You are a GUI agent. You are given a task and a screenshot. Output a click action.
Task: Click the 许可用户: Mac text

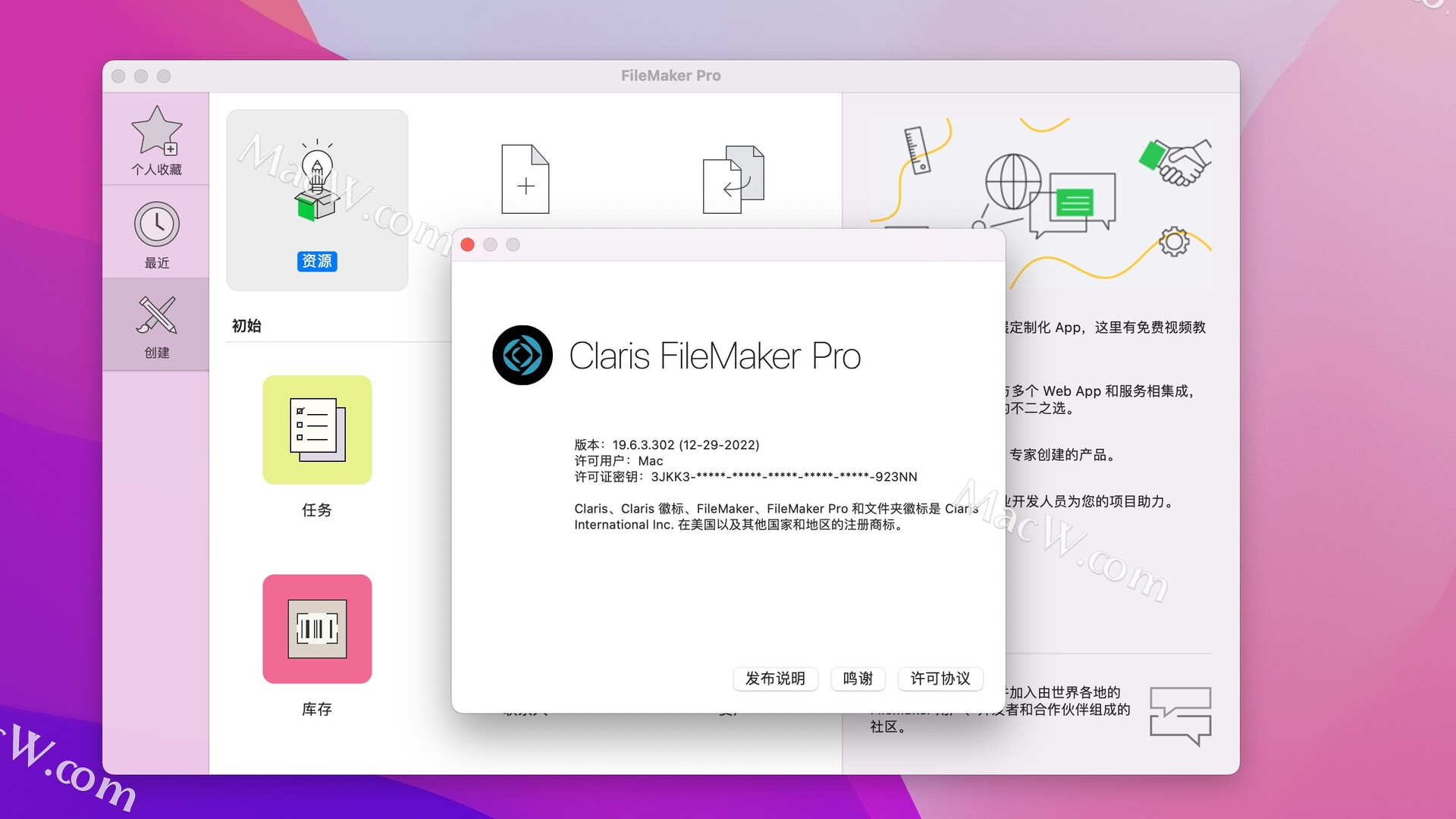click(619, 461)
